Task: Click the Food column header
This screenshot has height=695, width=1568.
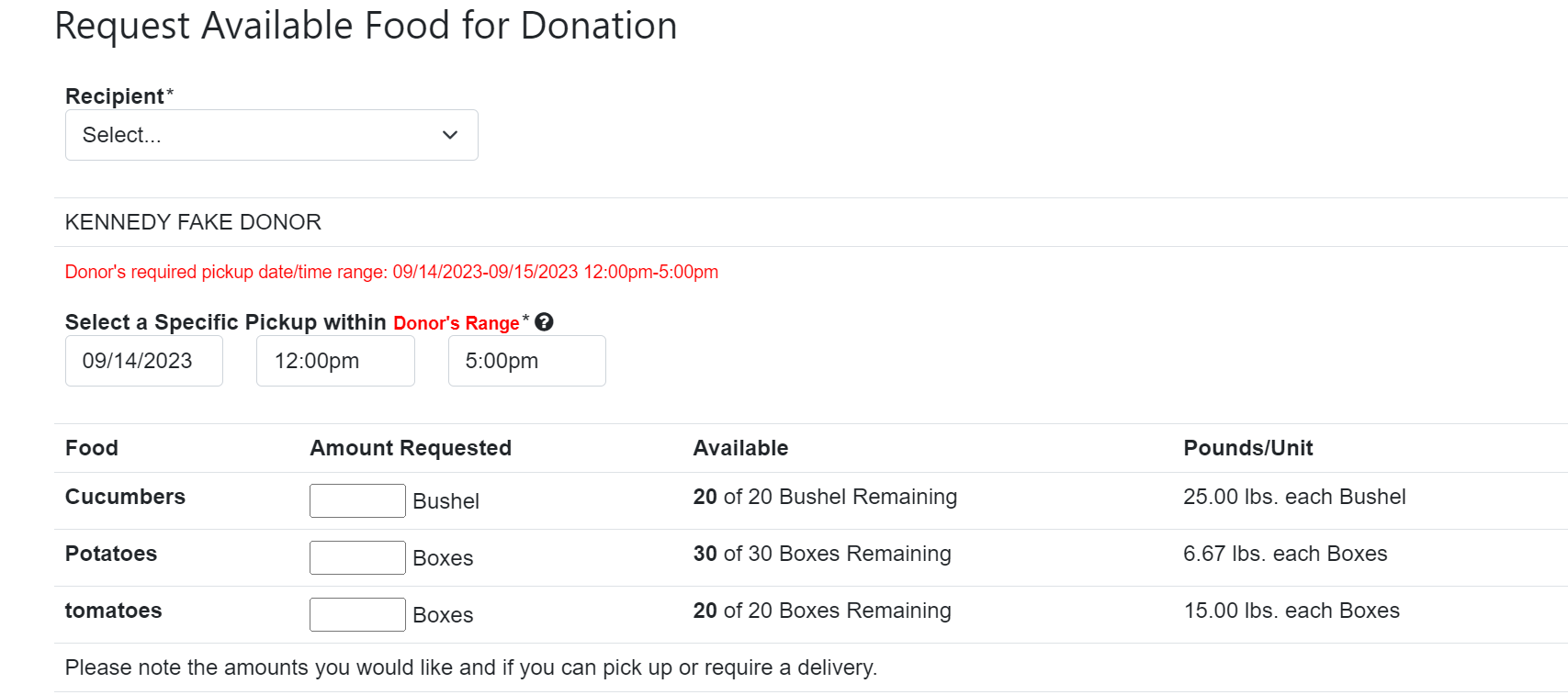Action: click(x=92, y=448)
